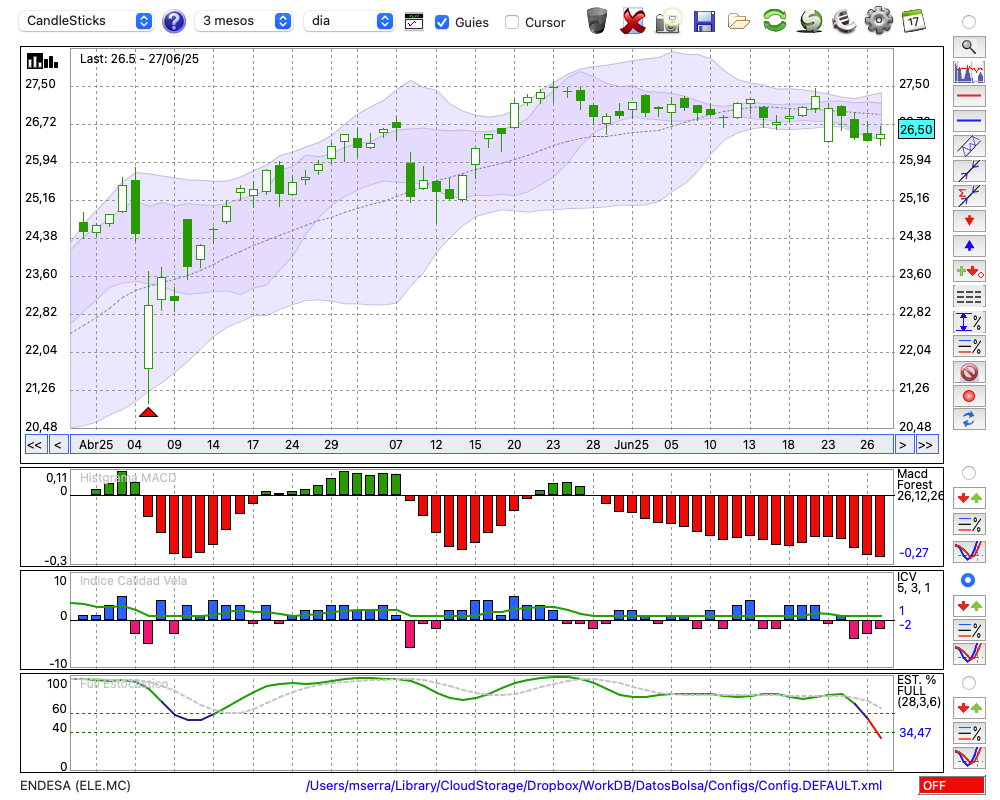Click the percent lines button for Stochastic panel
This screenshot has width=1000, height=800.
(969, 733)
